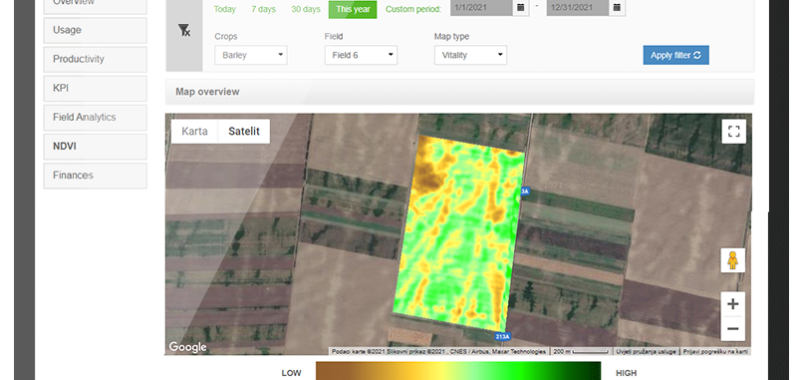Open the Field dropdown showing Field 6
This screenshot has height=380, width=800.
[361, 55]
